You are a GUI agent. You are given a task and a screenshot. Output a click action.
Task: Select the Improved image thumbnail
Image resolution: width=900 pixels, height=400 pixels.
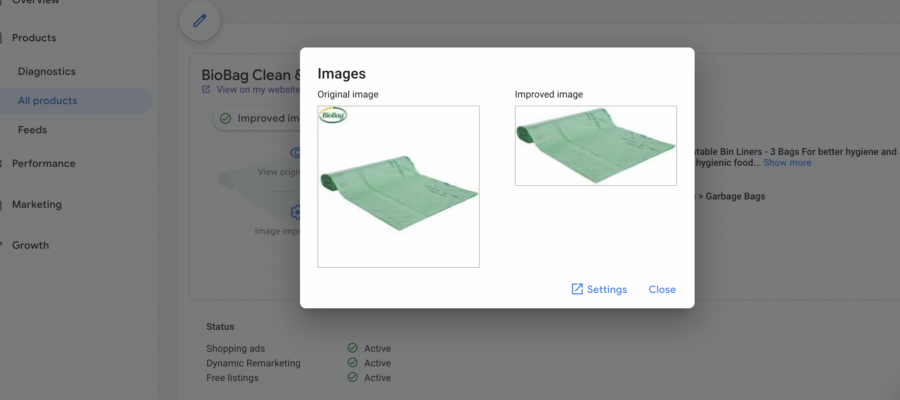pos(595,145)
